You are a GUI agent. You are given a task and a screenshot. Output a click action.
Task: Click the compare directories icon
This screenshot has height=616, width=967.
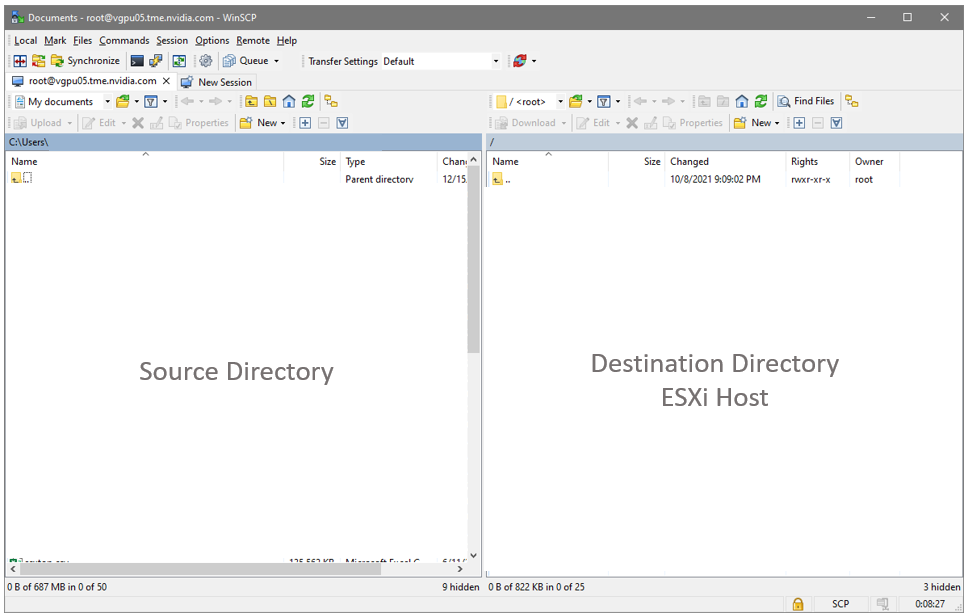pyautogui.click(x=20, y=61)
